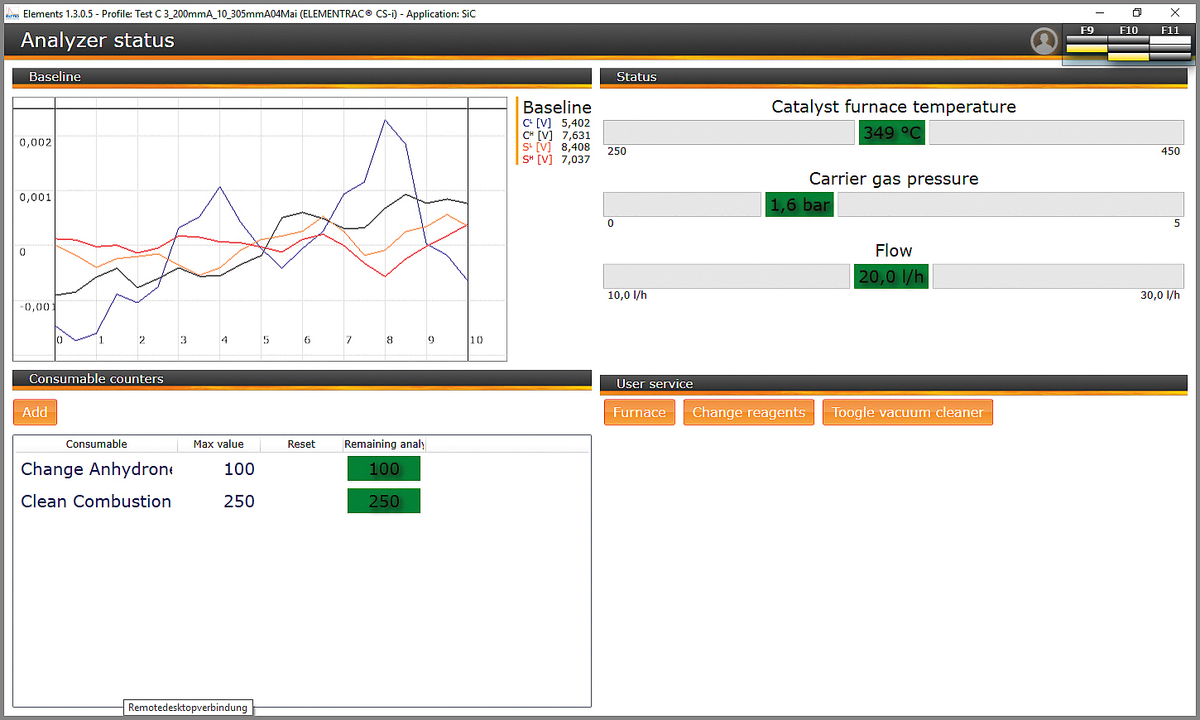The height and width of the screenshot is (720, 1200).
Task: Click the Flow gauge bar
Action: click(x=726, y=275)
